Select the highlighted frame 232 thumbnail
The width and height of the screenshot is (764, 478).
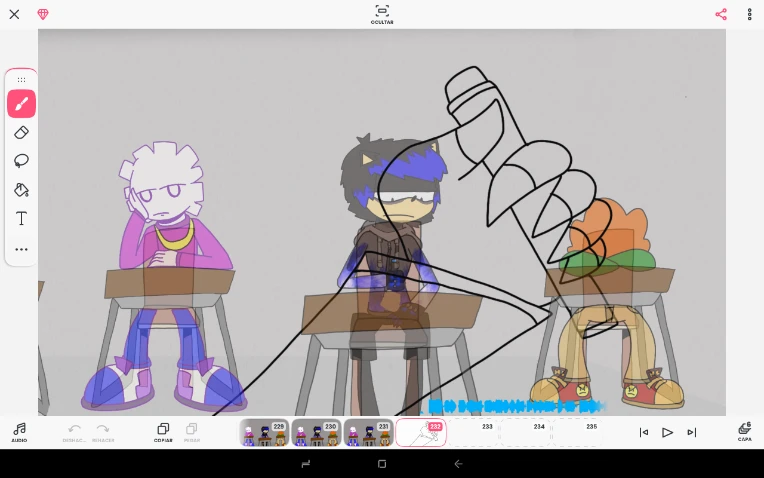click(x=421, y=433)
